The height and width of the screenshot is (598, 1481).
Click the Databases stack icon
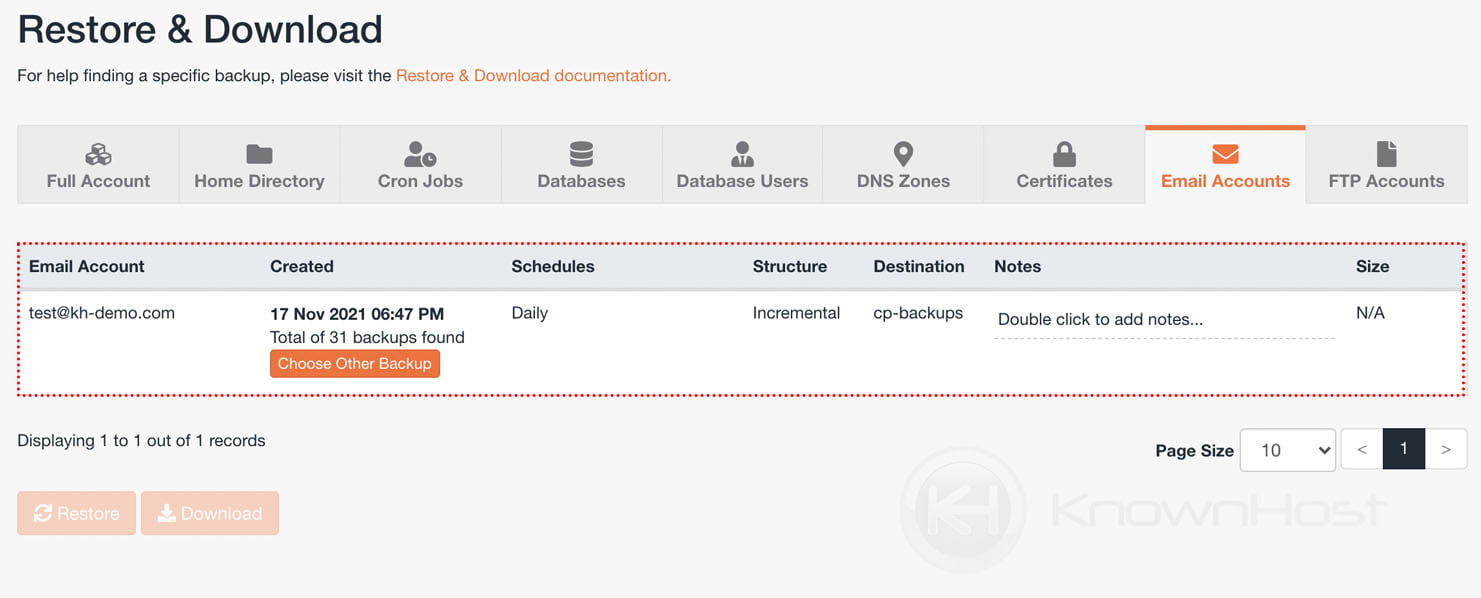point(581,154)
